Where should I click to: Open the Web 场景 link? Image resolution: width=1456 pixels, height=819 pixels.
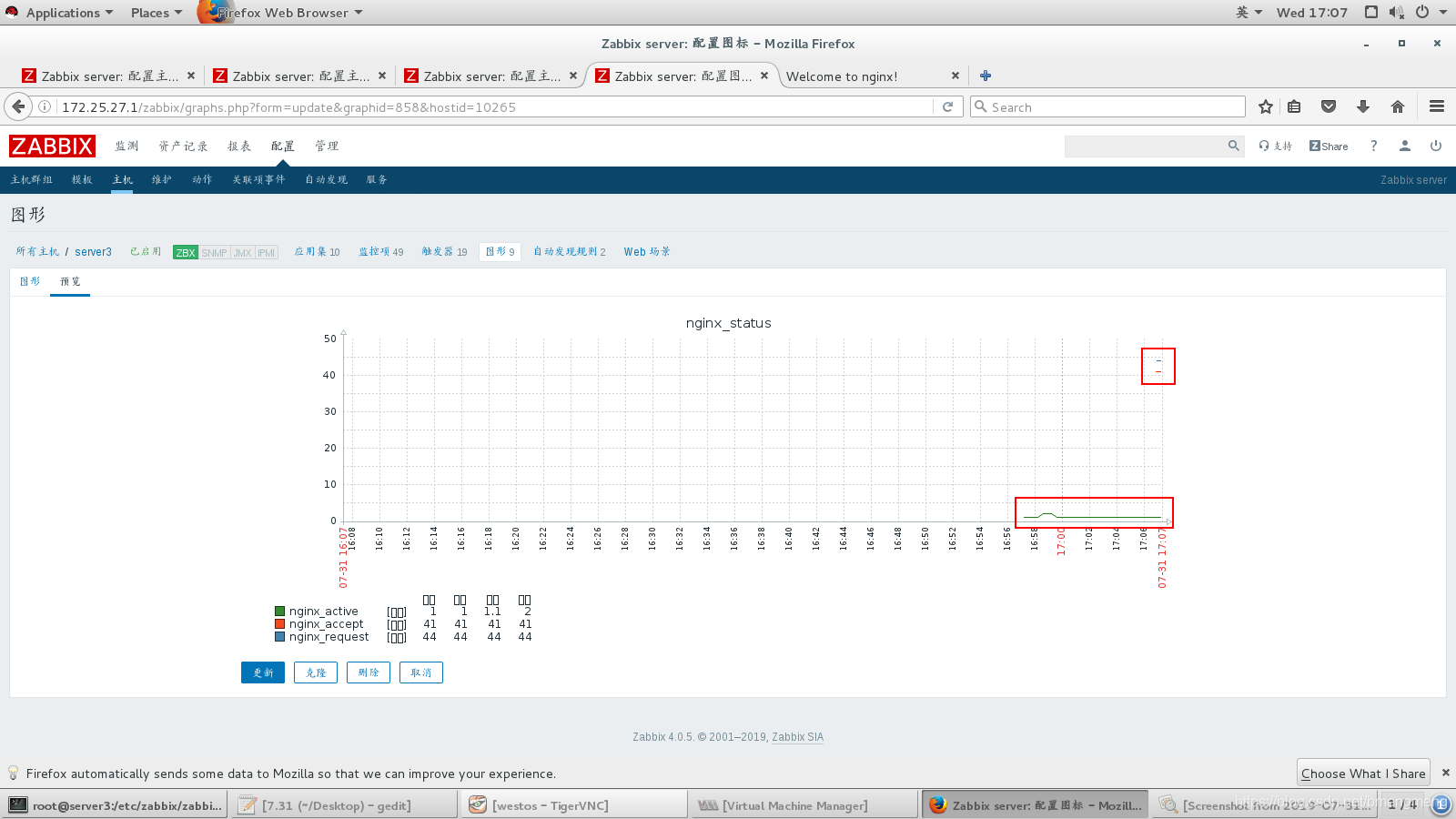tap(647, 251)
